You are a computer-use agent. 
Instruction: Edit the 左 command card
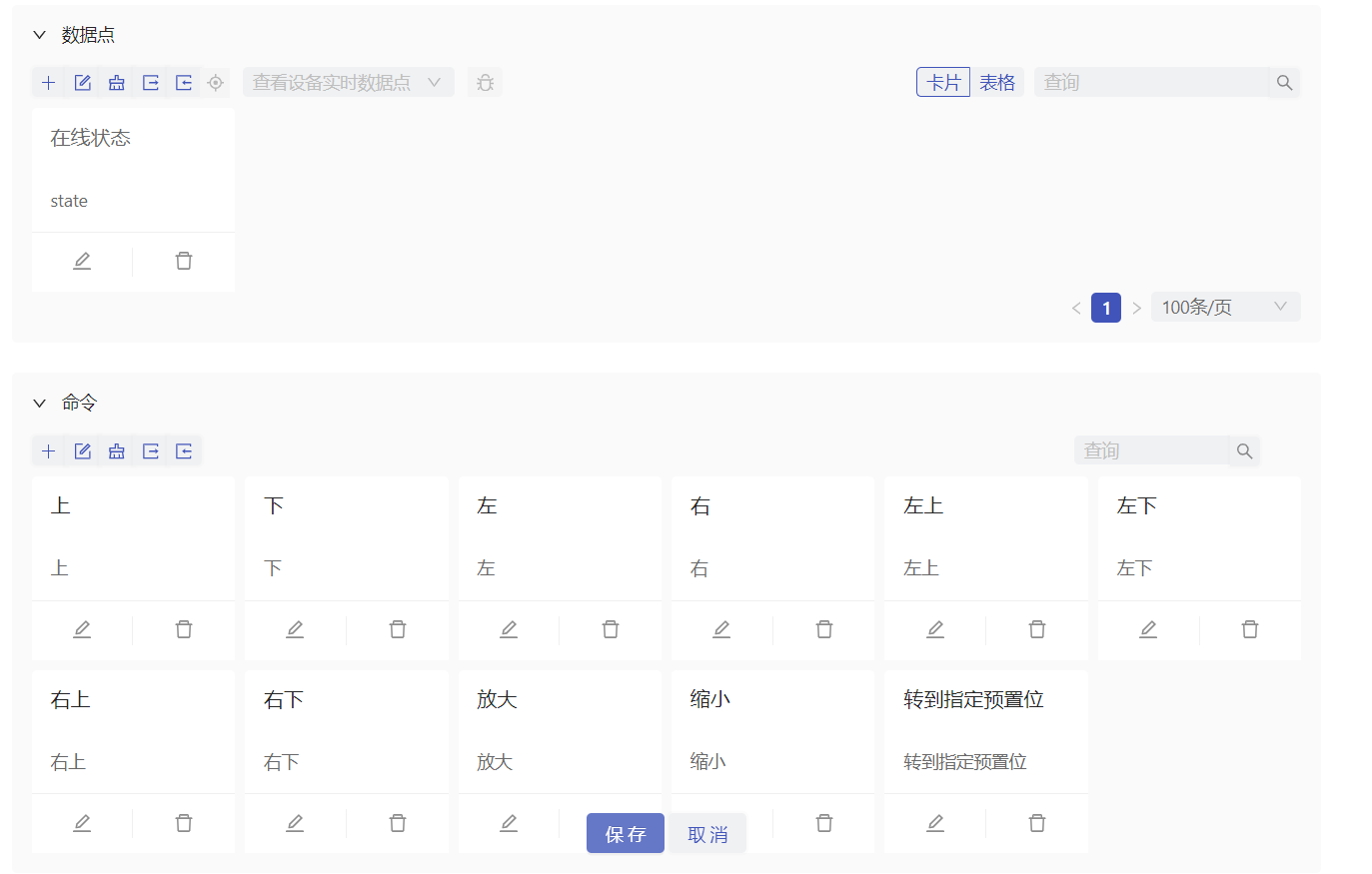(509, 629)
